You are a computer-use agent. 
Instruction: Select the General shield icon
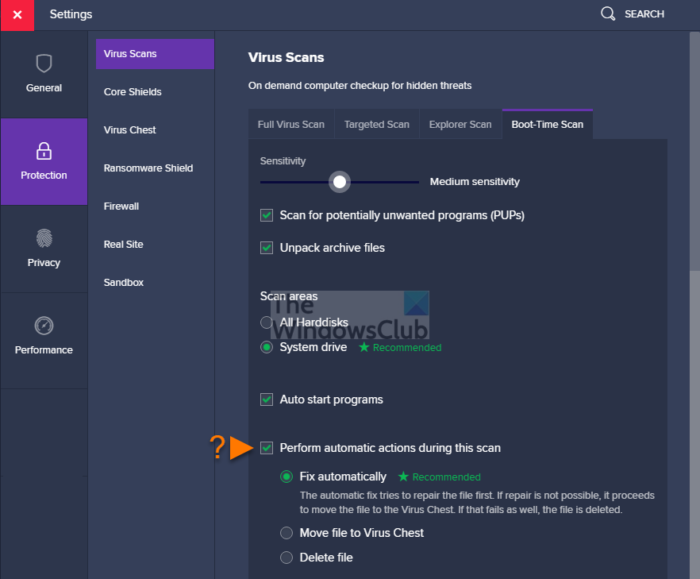click(44, 63)
